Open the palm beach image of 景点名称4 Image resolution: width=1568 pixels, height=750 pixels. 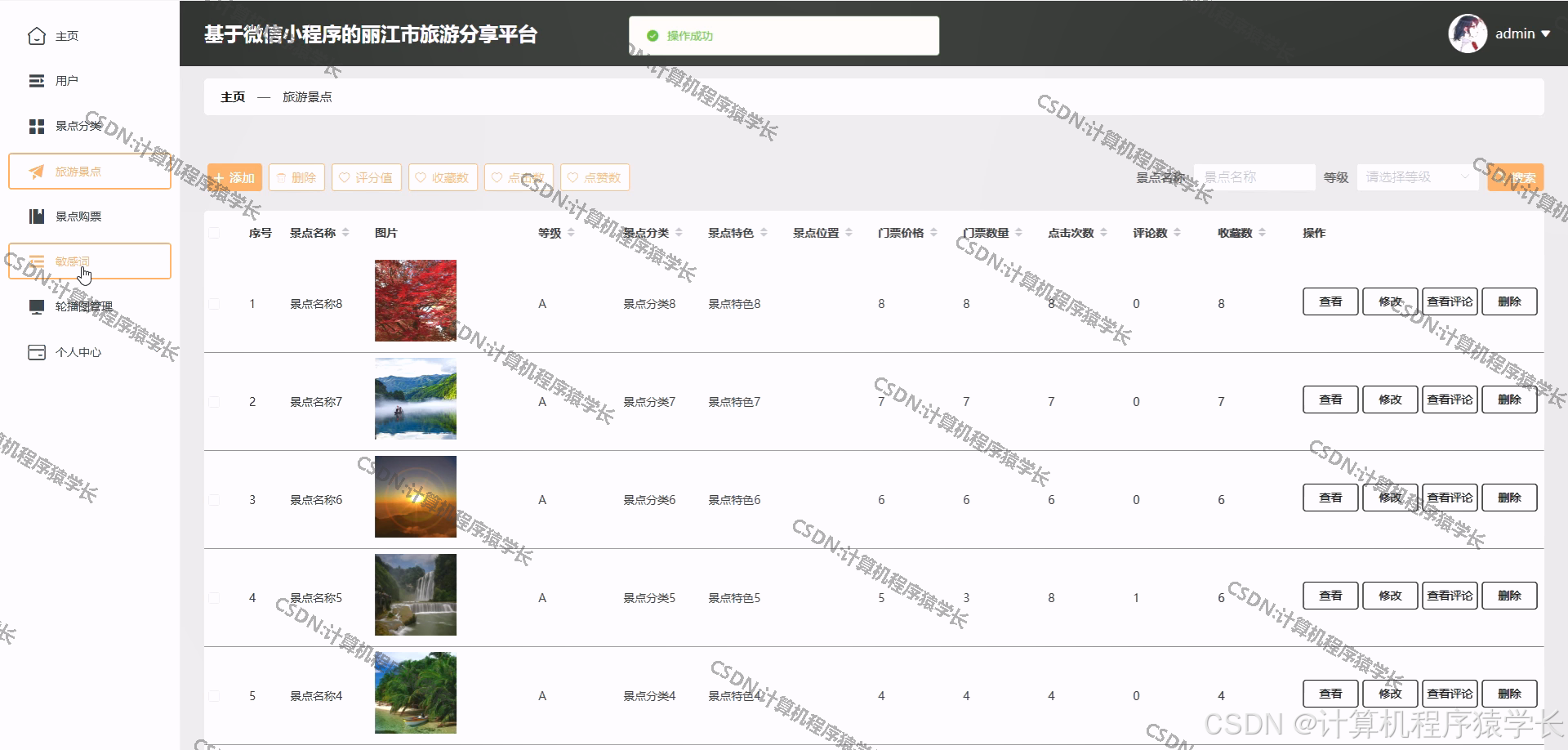coord(416,693)
